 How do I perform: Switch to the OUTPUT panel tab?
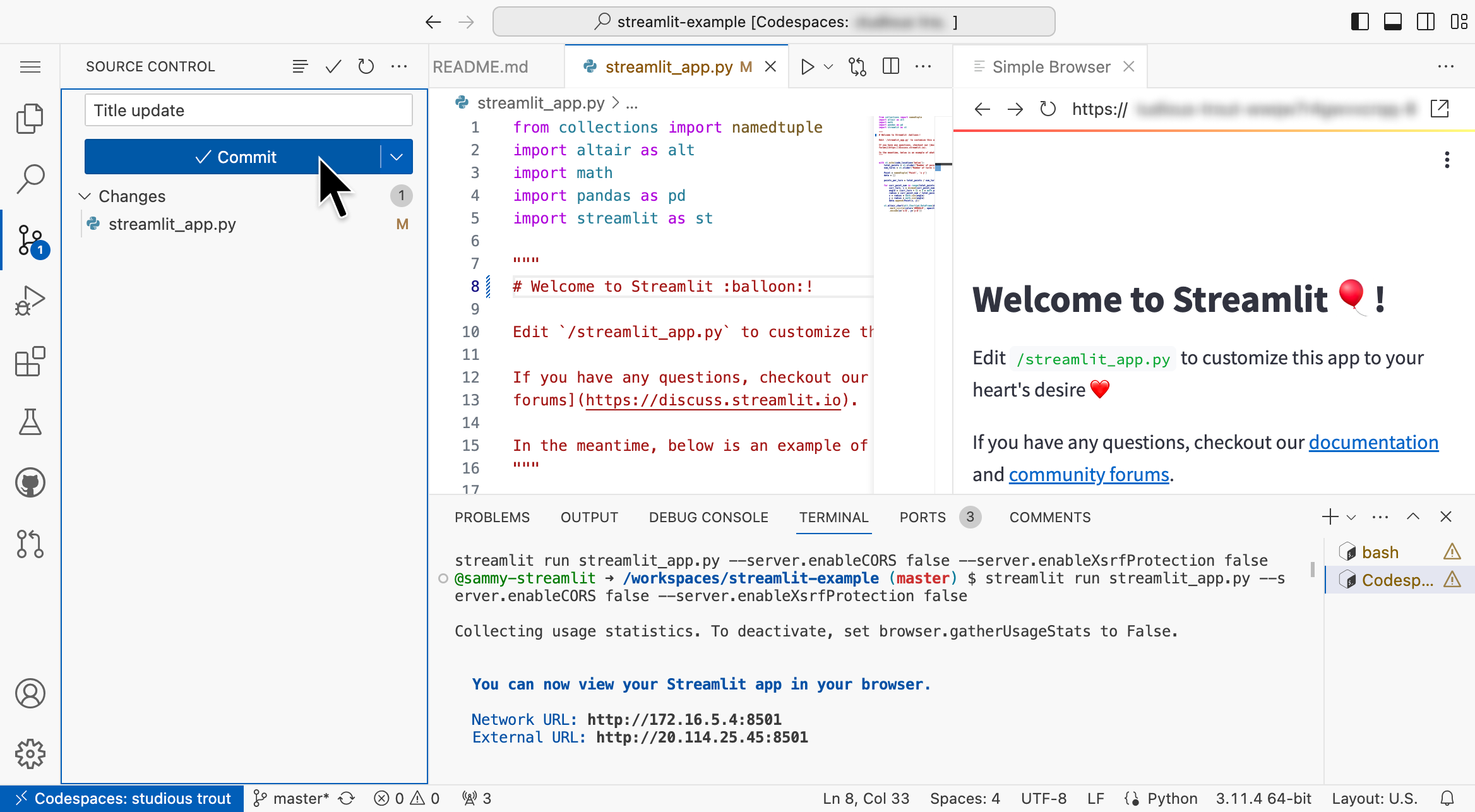589,517
